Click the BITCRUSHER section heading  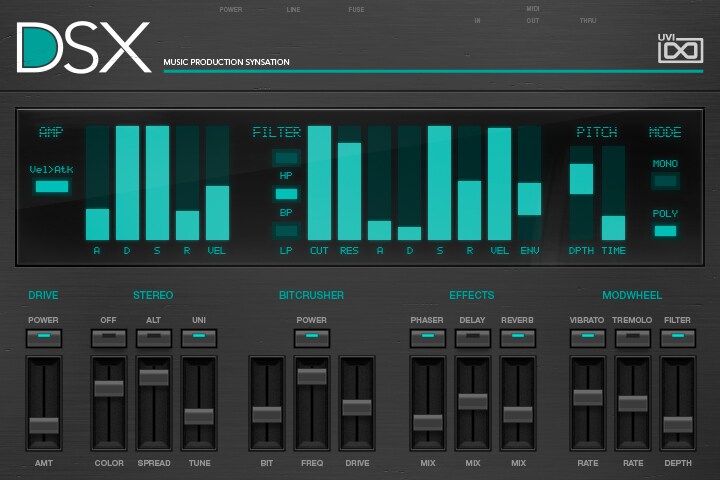pyautogui.click(x=311, y=295)
